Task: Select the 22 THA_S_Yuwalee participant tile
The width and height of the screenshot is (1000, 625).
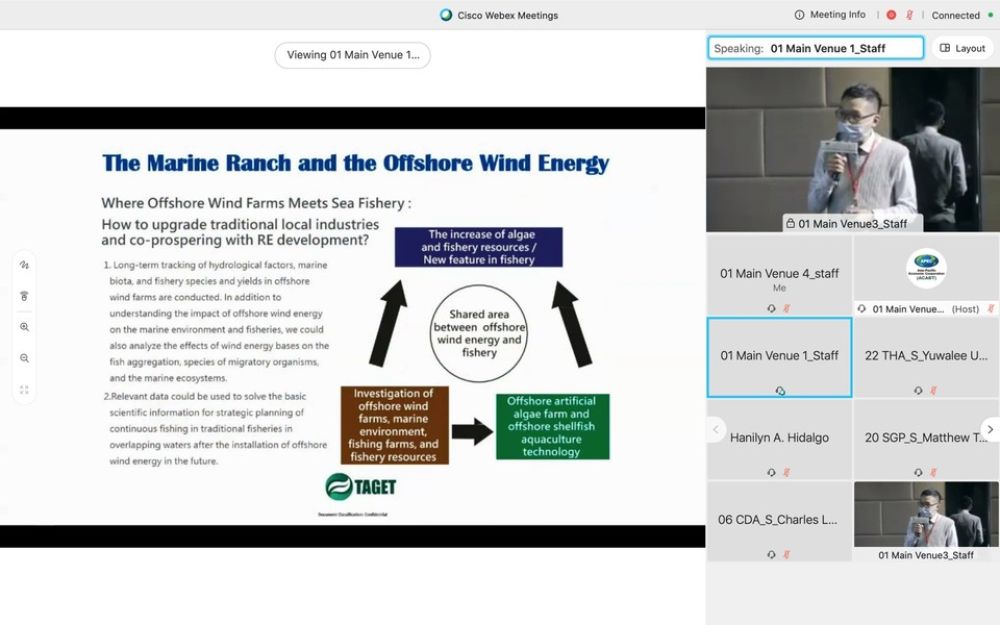Action: [x=926, y=357]
